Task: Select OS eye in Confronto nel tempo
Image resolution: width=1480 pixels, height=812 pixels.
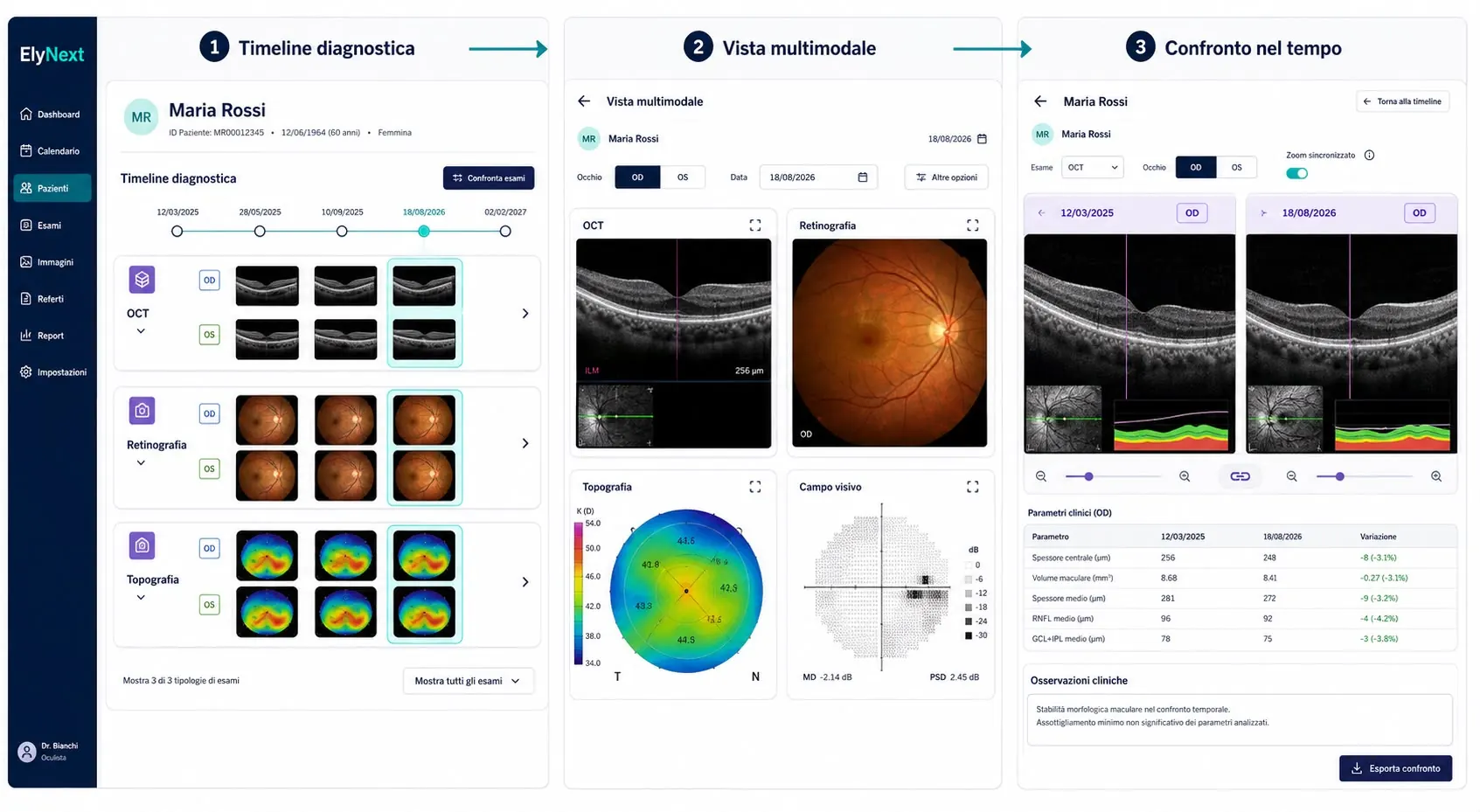Action: point(1236,167)
